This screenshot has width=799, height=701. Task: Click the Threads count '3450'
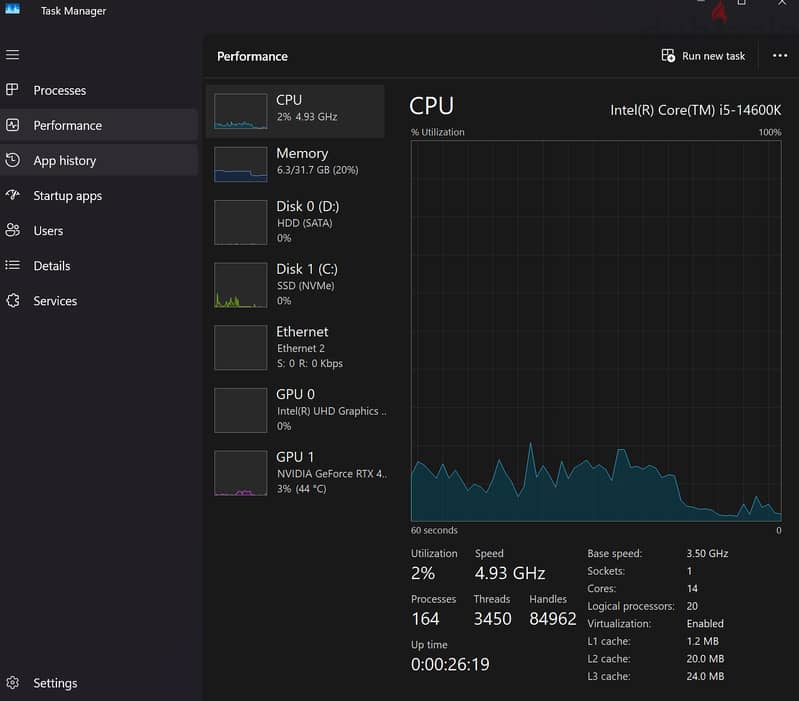point(492,618)
